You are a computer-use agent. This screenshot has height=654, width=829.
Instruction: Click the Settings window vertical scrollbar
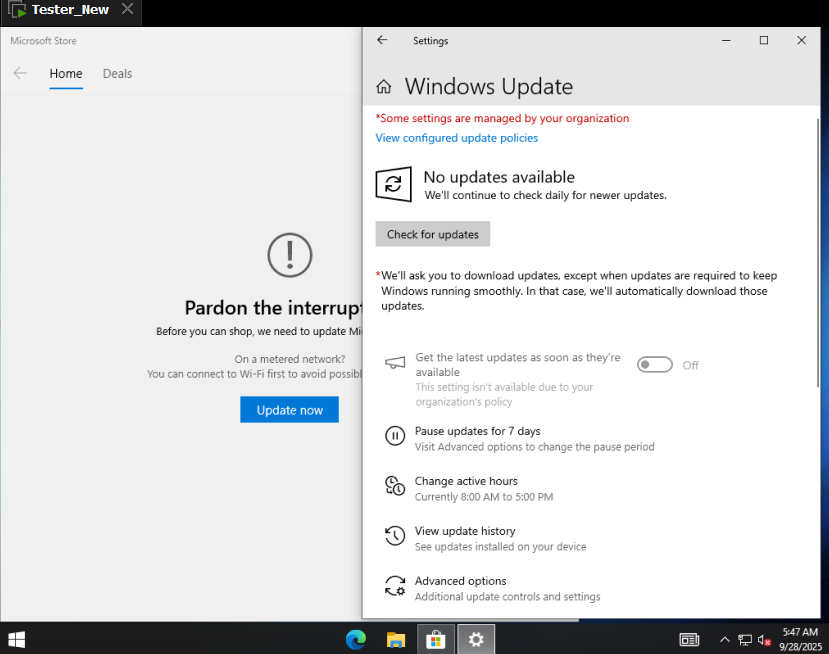click(x=817, y=252)
